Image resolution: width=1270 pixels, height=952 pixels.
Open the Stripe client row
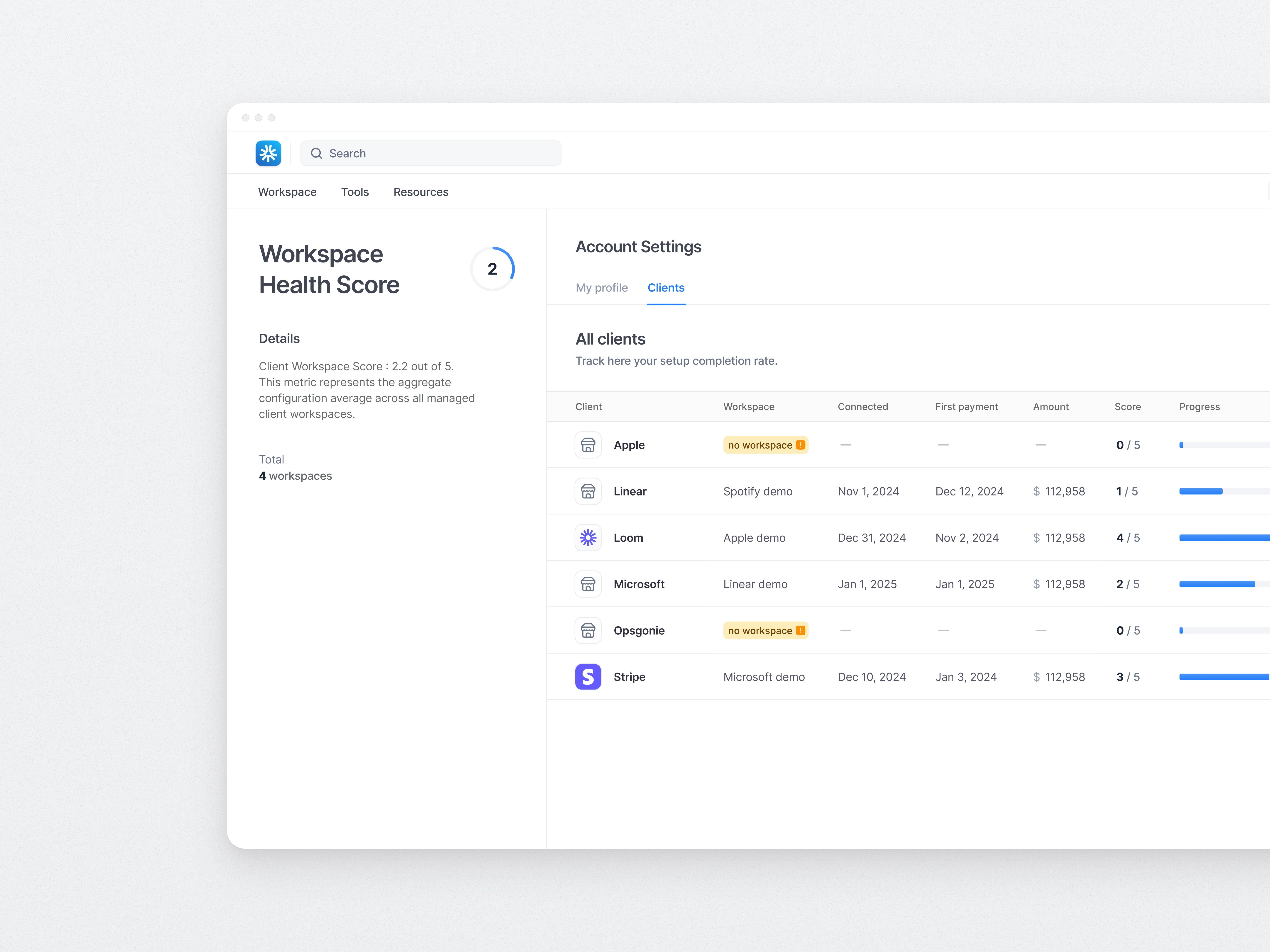(908, 677)
